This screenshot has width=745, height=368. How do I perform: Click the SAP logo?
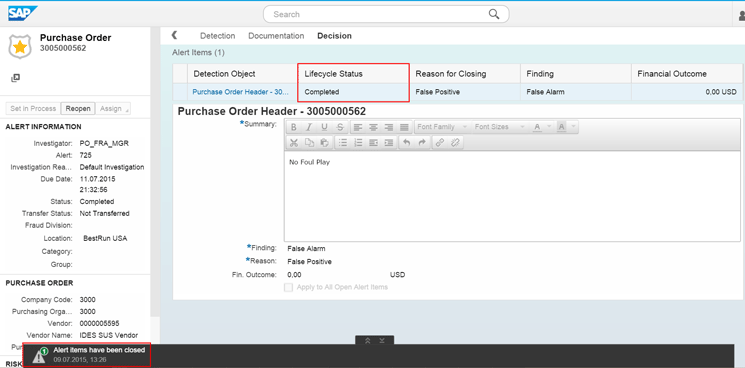coord(22,13)
